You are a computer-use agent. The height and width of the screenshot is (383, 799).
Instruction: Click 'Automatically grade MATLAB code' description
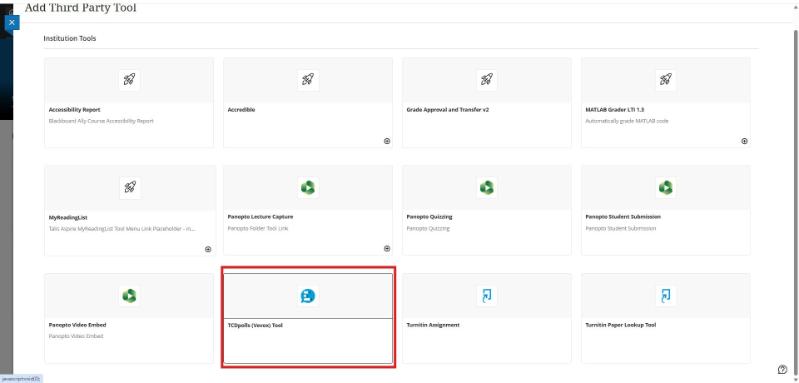(627, 121)
